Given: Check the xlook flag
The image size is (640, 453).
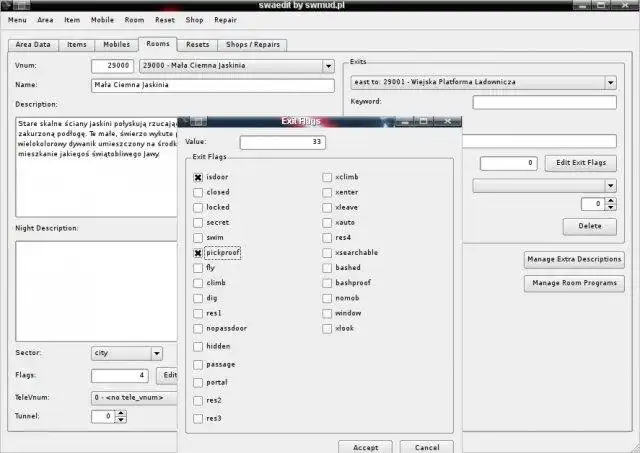Looking at the screenshot, I should [327, 329].
